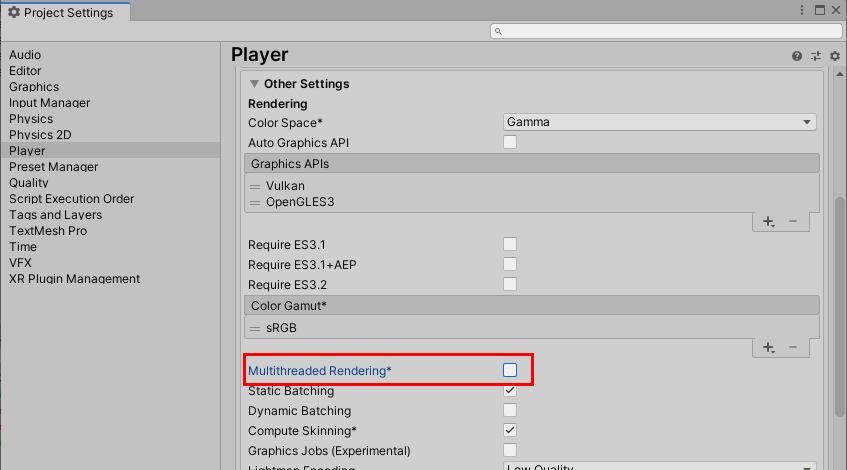The height and width of the screenshot is (470, 847).
Task: Open Input Manager settings category
Action: (x=50, y=103)
